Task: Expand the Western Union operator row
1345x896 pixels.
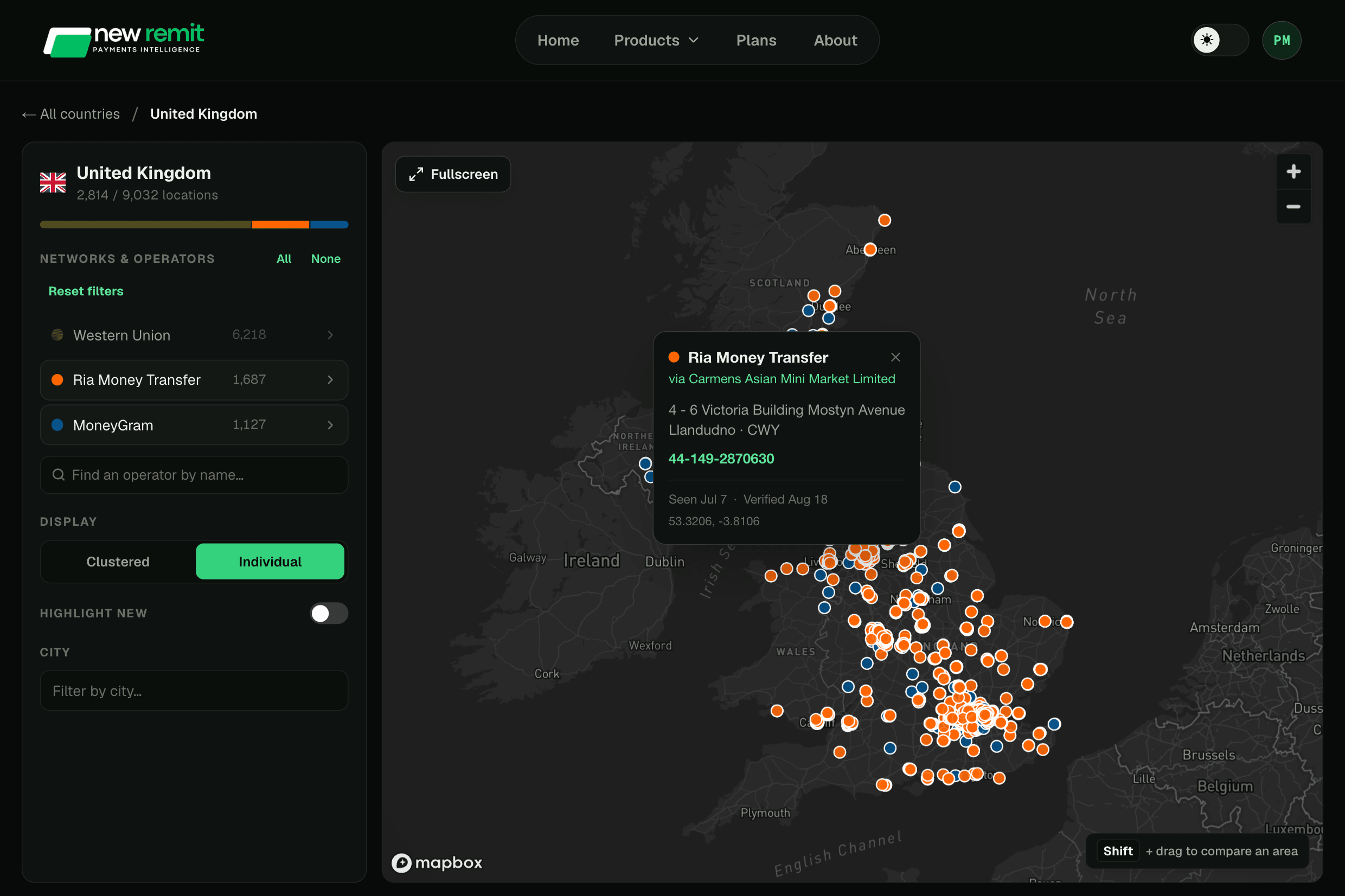Action: (330, 335)
